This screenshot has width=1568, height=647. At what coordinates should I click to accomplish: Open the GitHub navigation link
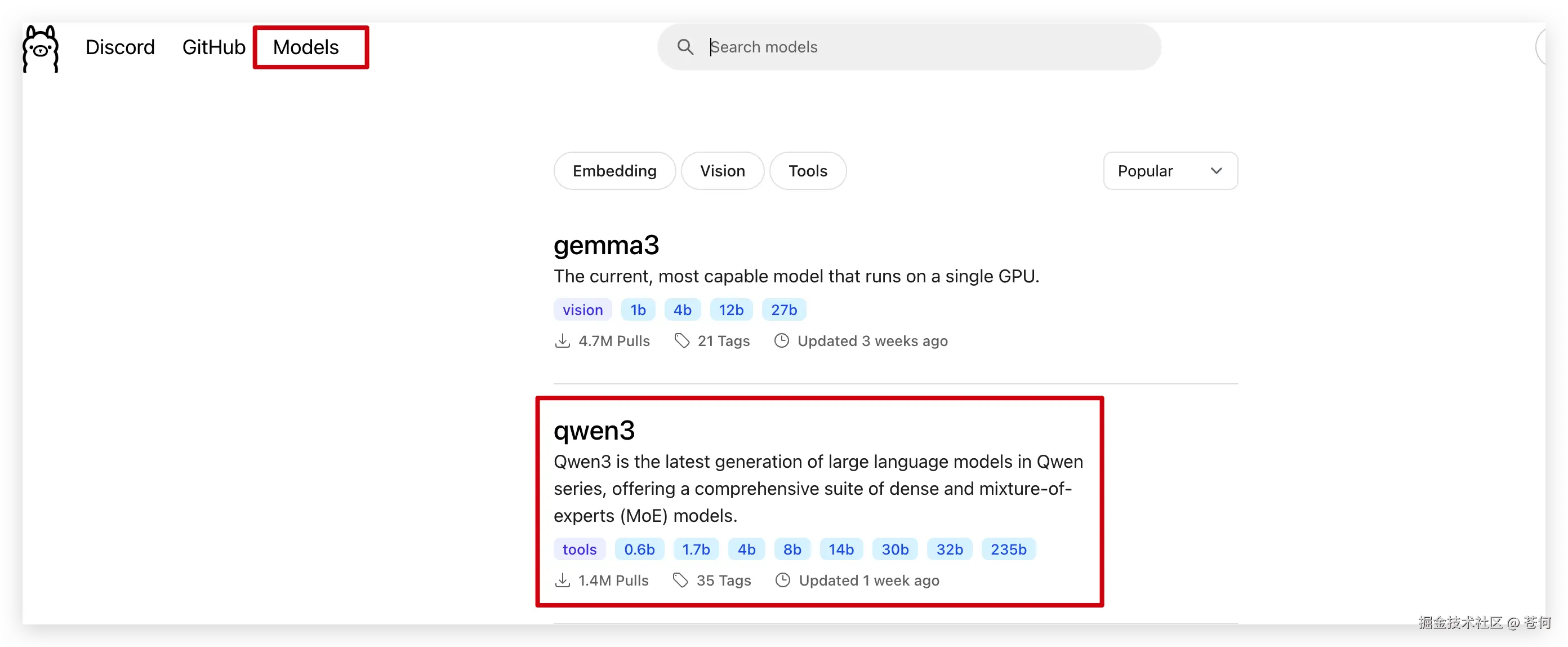click(213, 47)
